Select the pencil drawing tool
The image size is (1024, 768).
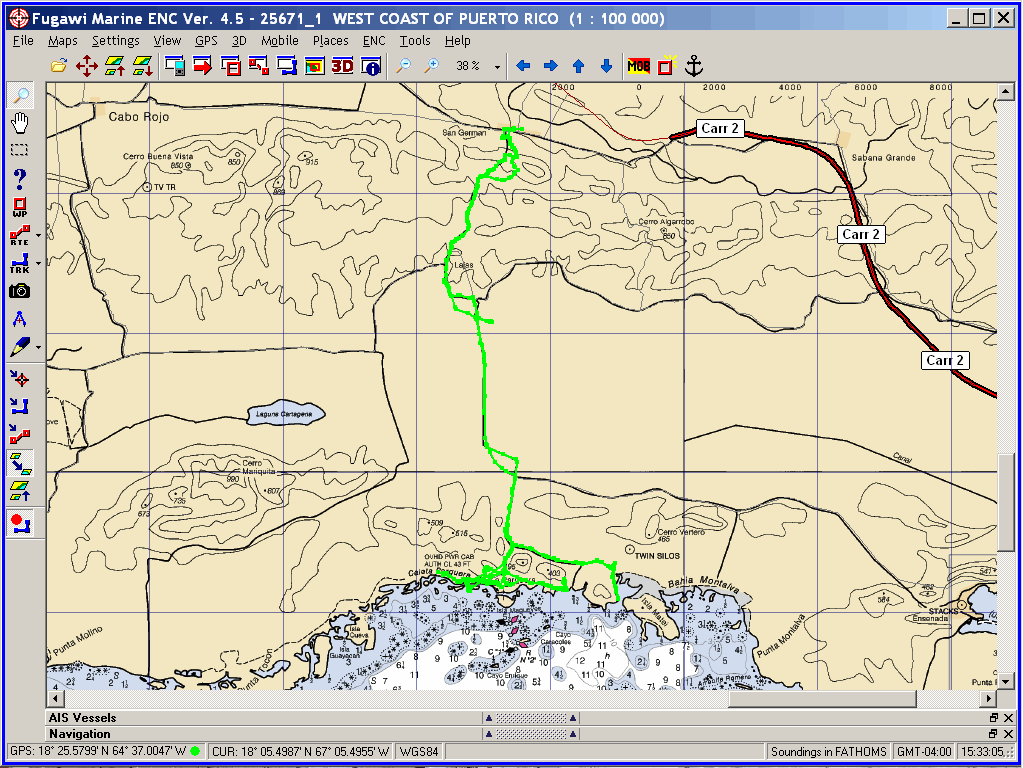pyautogui.click(x=20, y=347)
